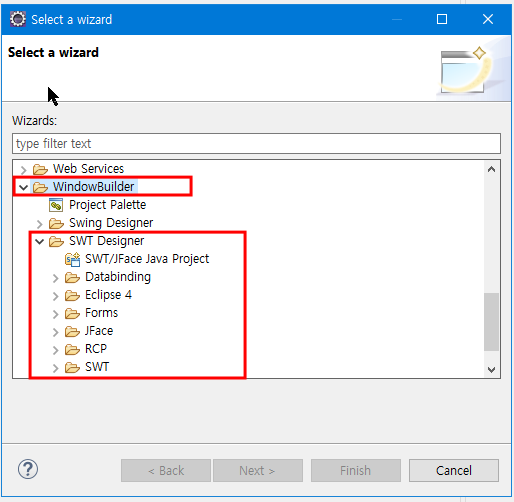This screenshot has width=514, height=502.
Task: Select the SWT Designer label
Action: coord(106,241)
